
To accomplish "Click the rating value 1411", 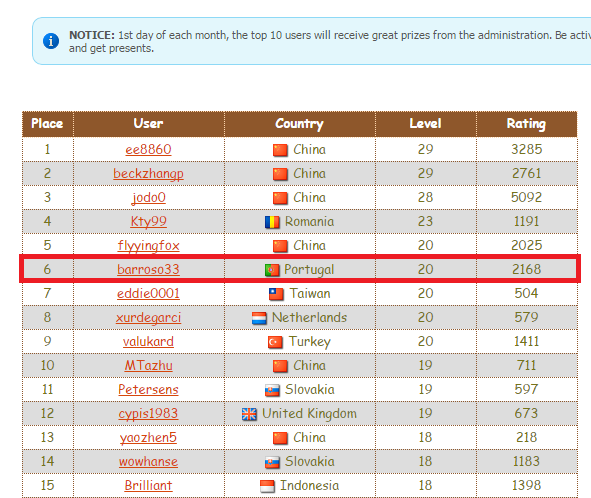I will tap(527, 342).
